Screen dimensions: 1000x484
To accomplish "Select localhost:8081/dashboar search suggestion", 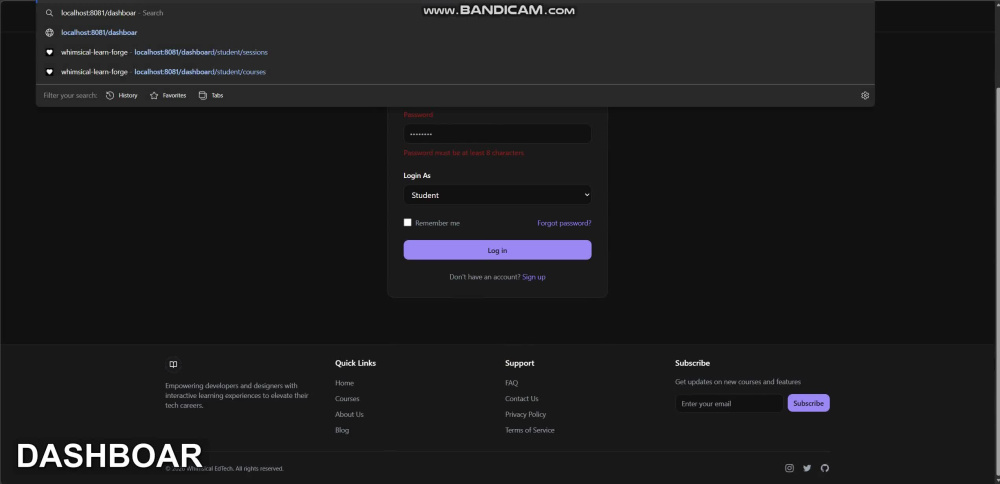I will click(x=455, y=13).
